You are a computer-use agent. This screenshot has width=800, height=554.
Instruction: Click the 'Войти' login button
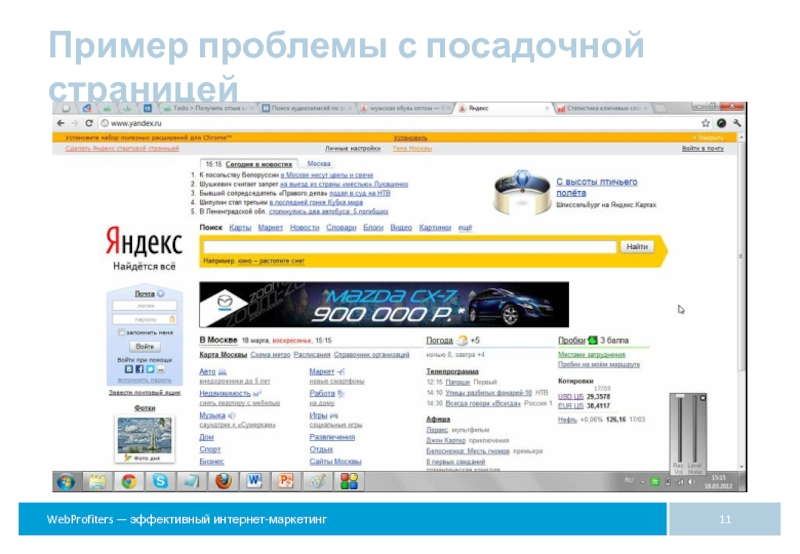(x=145, y=346)
